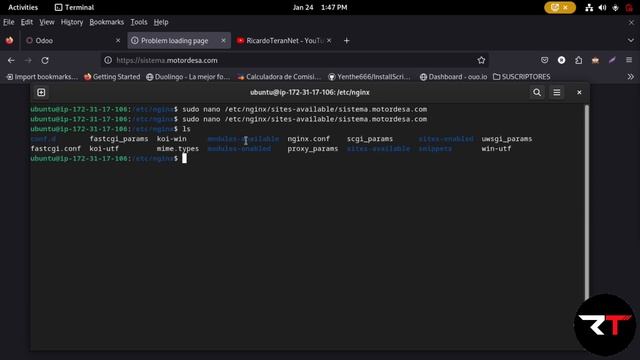Click the forward navigation arrow
The image size is (640, 360).
(x=28, y=60)
